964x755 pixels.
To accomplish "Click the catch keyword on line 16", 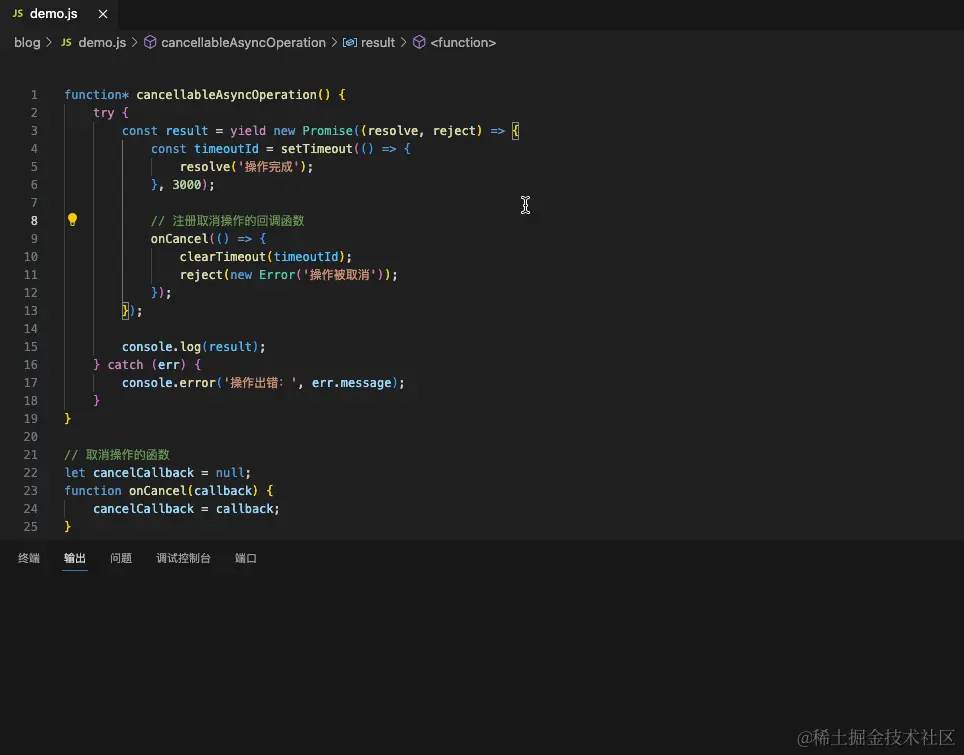I will click(125, 365).
